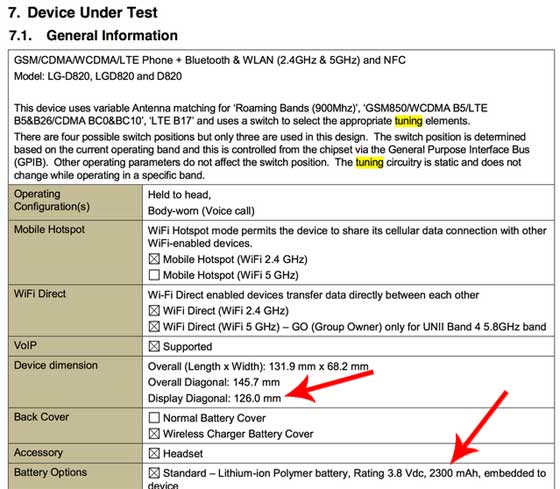Viewport: 560px width, 489px height.
Task: Check the Mobile Hotspot (WiFi 2.4 GHz) checkbox
Action: click(154, 259)
